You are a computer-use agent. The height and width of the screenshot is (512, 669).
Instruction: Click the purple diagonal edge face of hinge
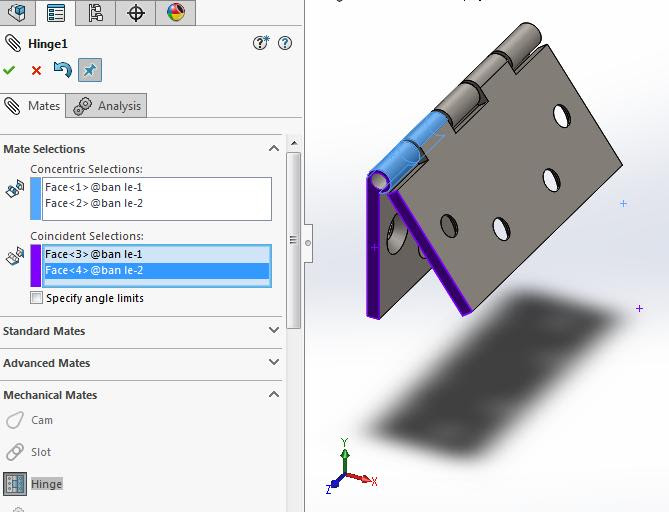tap(429, 254)
